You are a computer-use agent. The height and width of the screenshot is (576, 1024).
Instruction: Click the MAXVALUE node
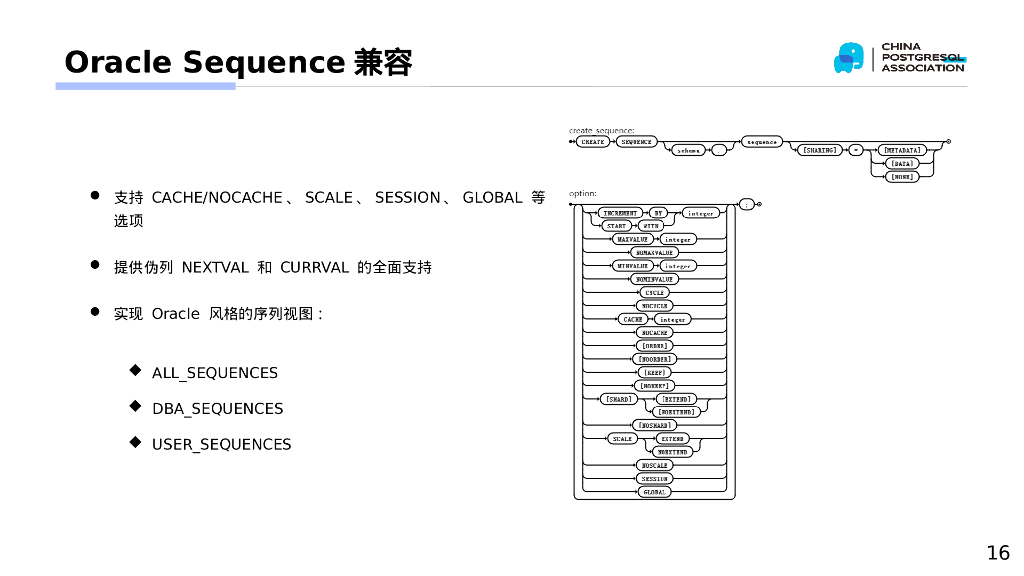point(633,240)
